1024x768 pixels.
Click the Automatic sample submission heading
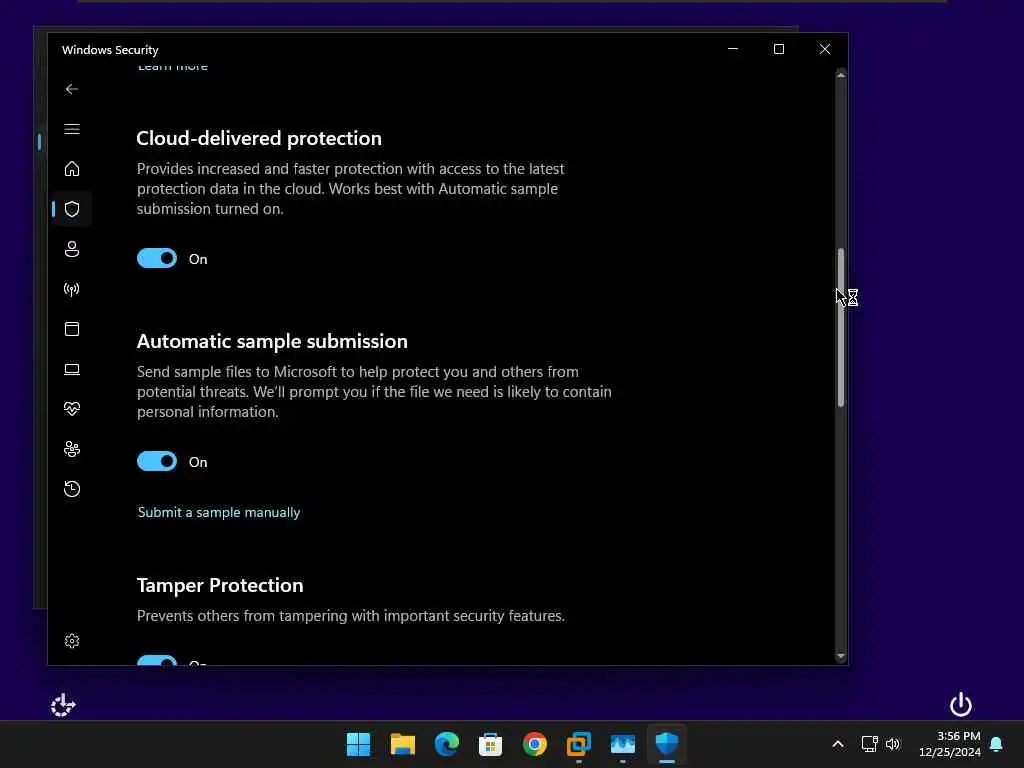[x=272, y=342]
